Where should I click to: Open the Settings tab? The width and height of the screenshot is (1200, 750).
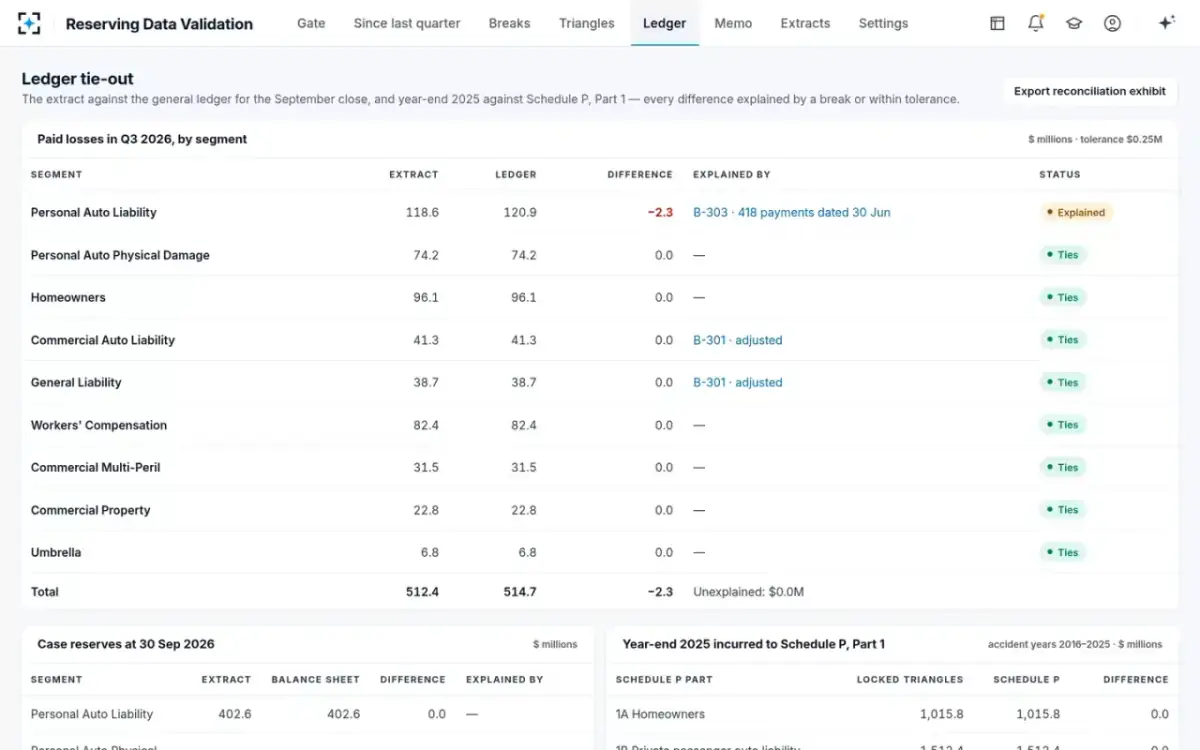pos(883,23)
